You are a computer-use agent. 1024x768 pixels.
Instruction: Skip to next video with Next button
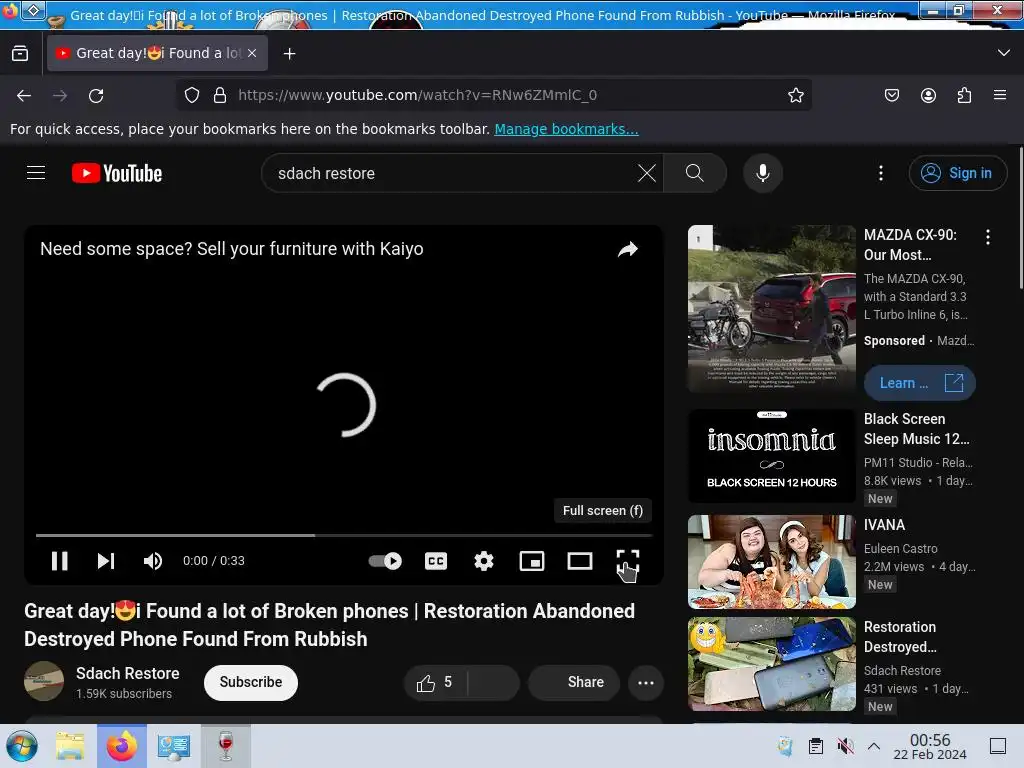point(106,561)
